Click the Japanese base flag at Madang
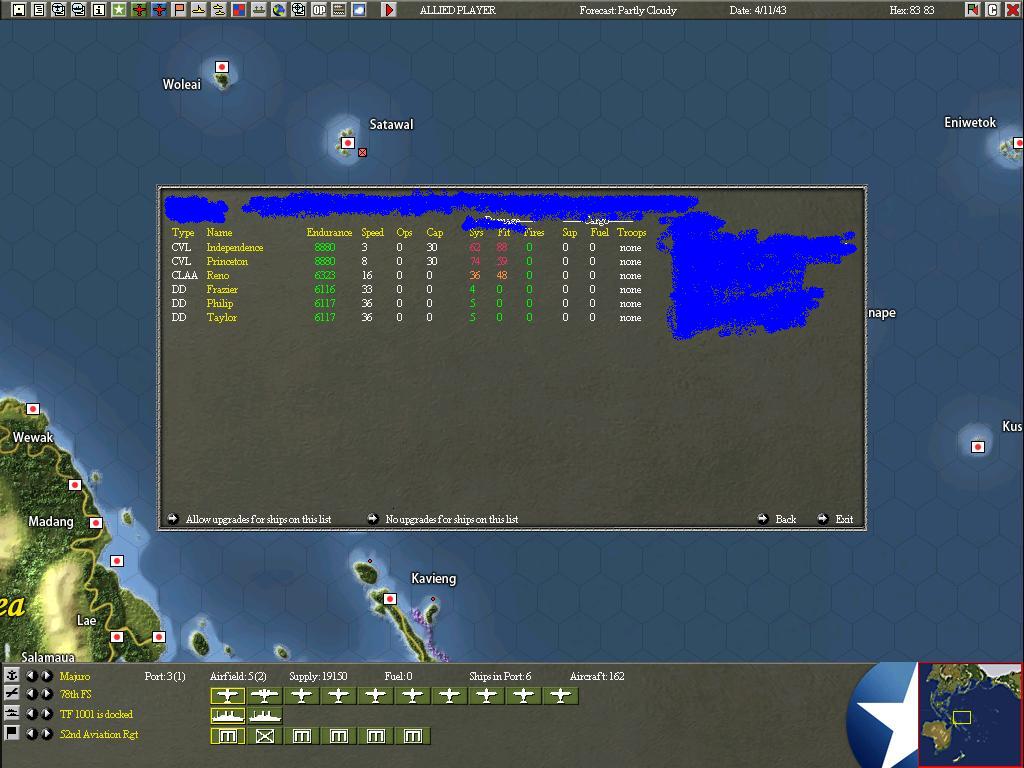1024x768 pixels. click(96, 522)
